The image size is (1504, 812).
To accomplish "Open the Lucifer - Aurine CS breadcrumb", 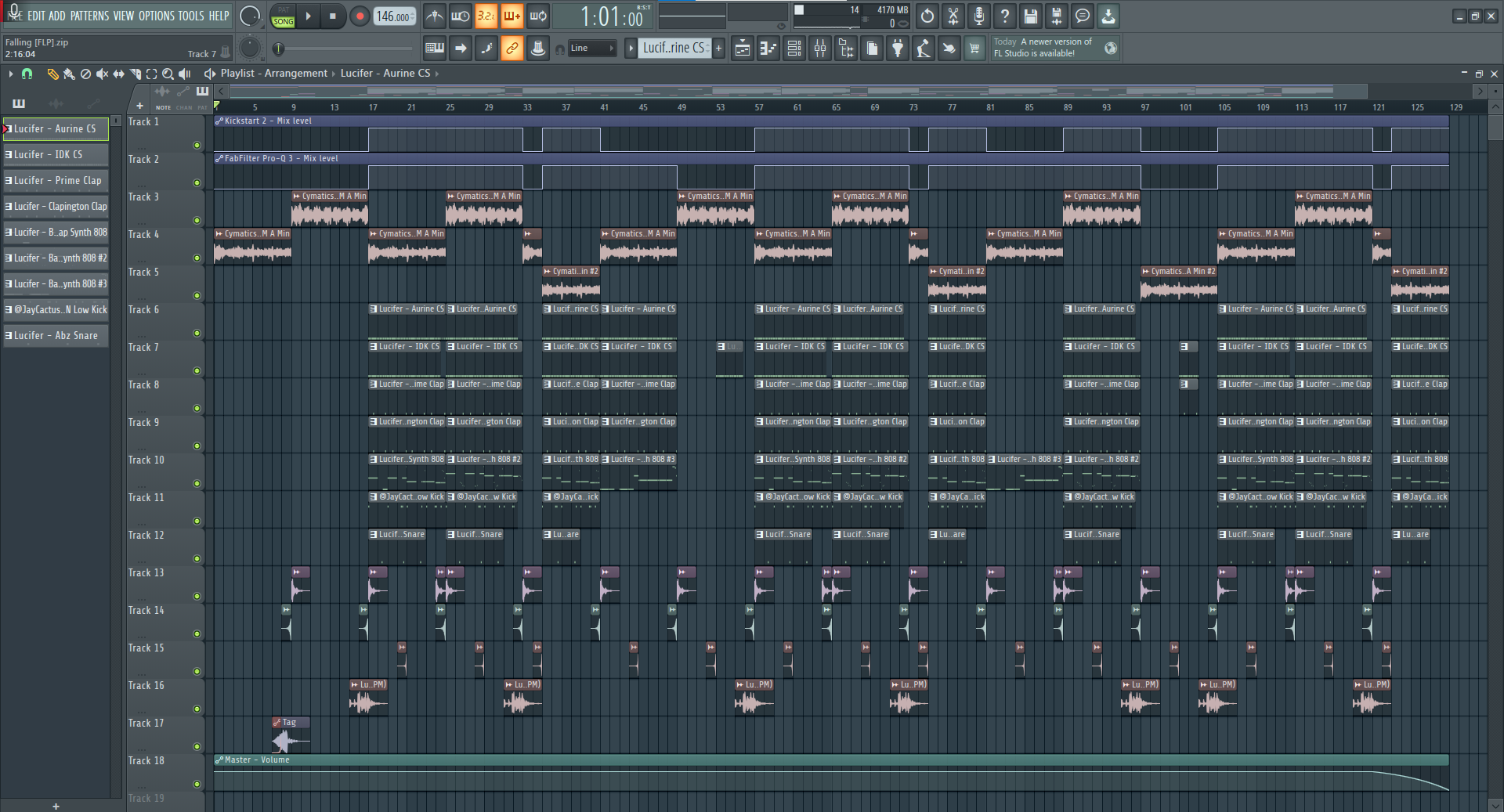I will pos(385,74).
